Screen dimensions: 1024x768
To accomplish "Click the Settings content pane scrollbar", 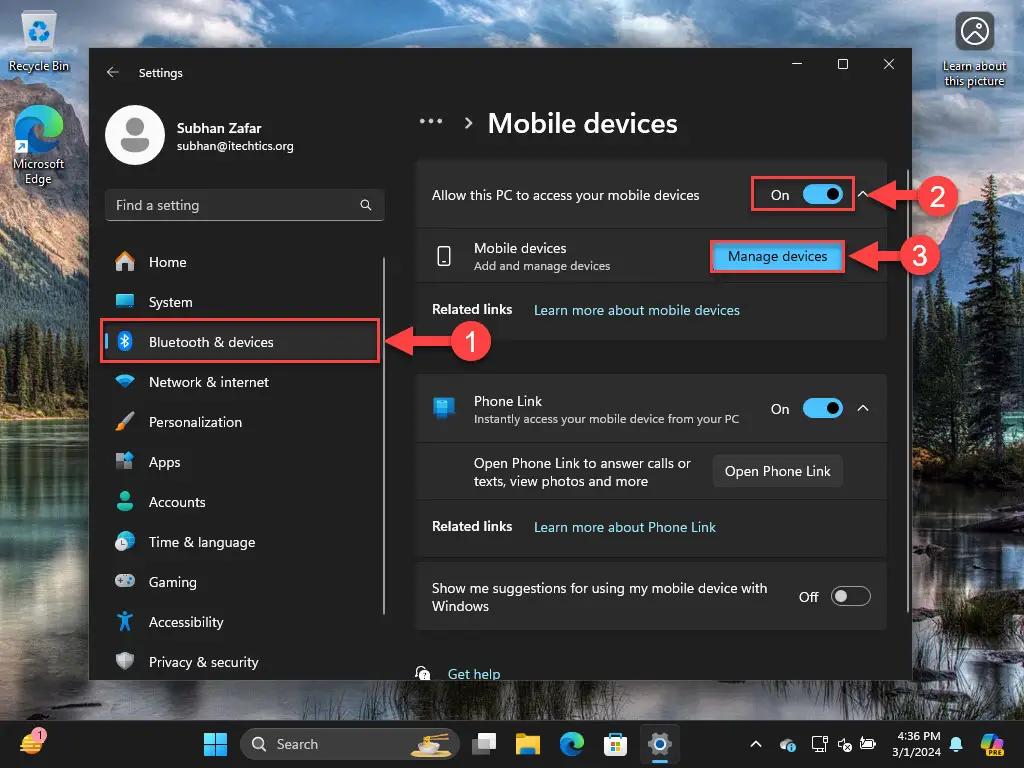I will (x=907, y=391).
